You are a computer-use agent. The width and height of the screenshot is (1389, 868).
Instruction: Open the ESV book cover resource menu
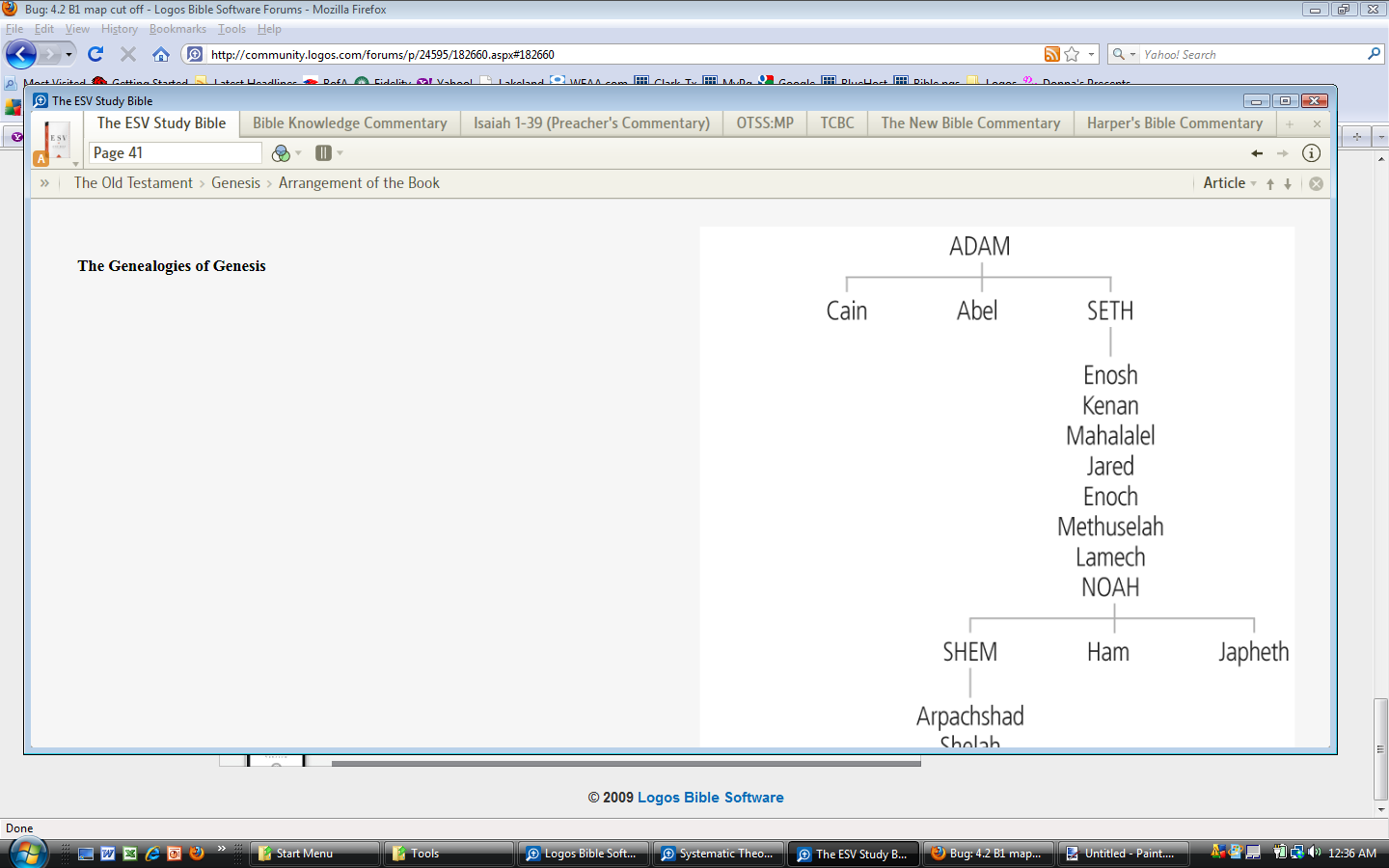[x=57, y=141]
